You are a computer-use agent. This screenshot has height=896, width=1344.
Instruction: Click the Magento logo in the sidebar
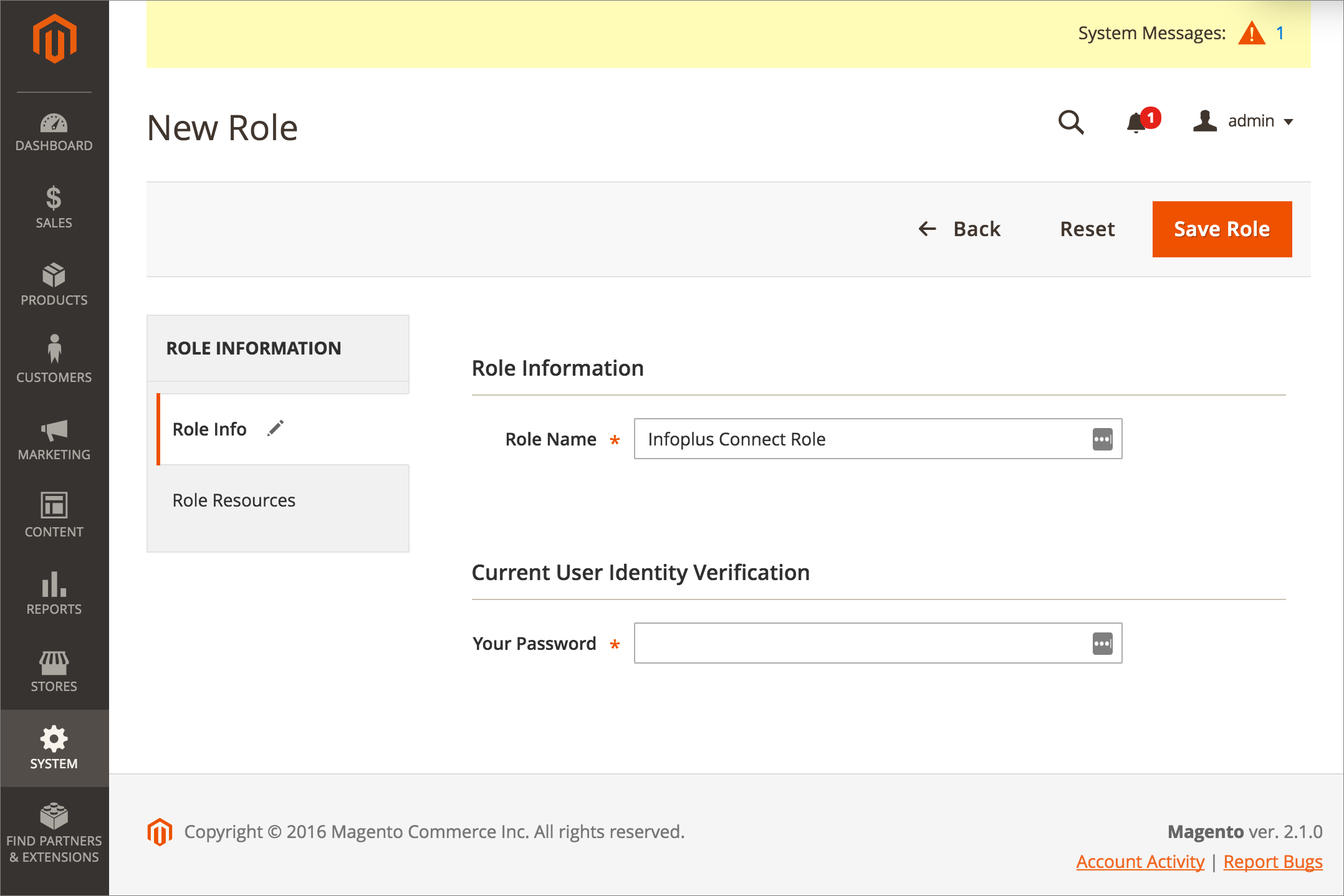[54, 39]
